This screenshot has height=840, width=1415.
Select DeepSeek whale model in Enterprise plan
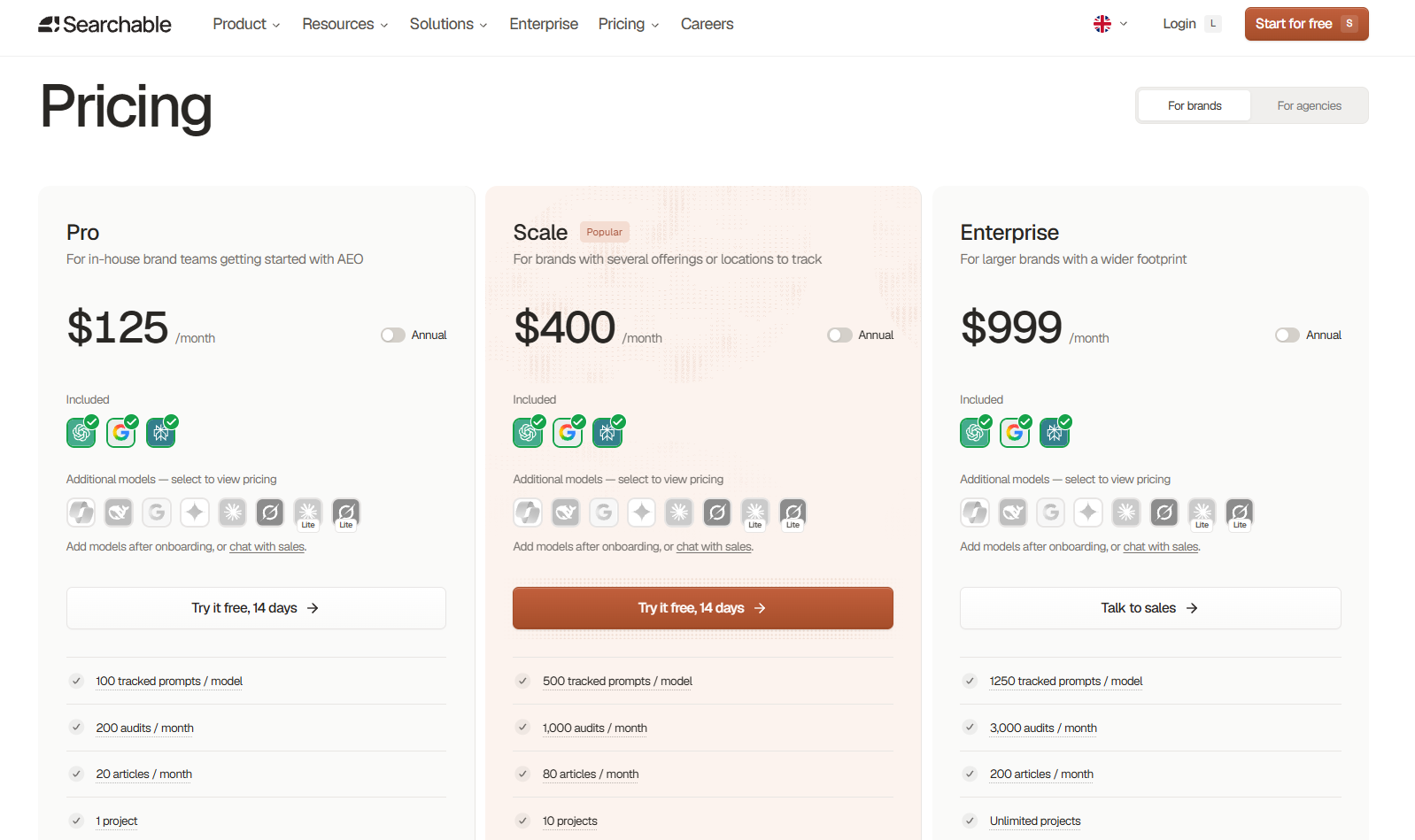[1013, 512]
